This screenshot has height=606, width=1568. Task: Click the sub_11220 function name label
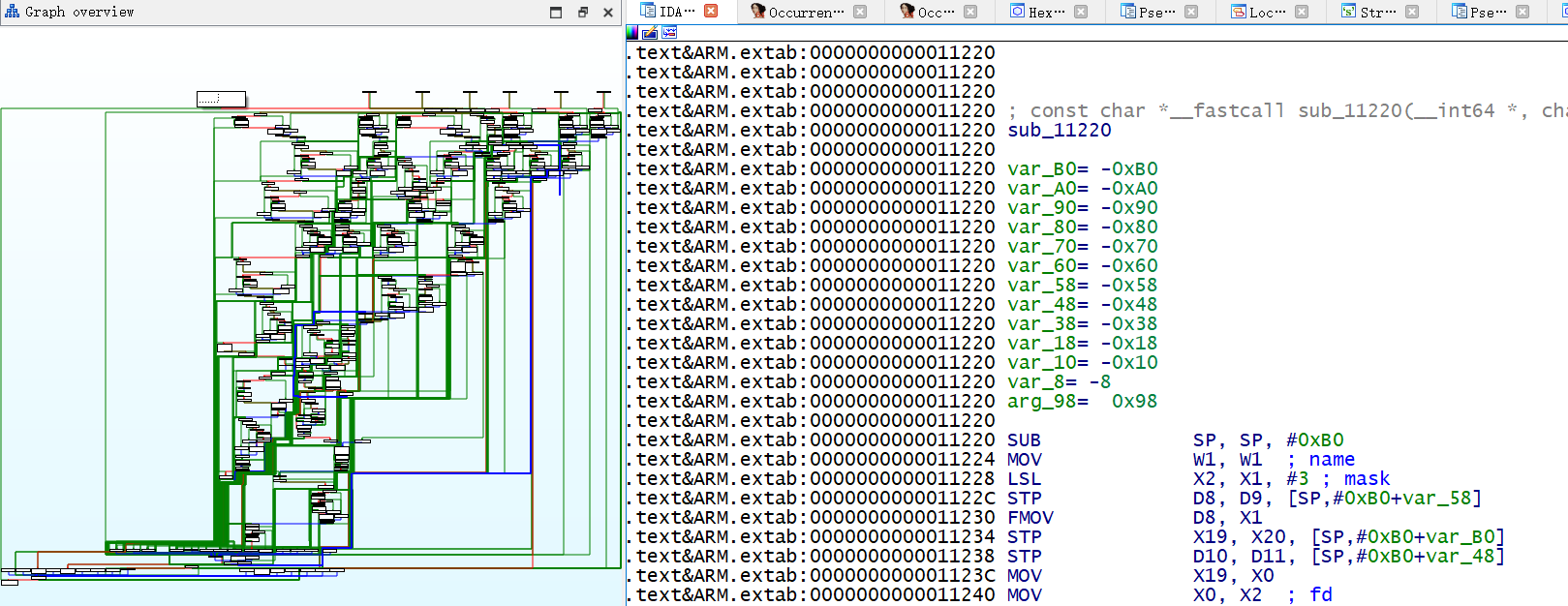(x=1059, y=131)
